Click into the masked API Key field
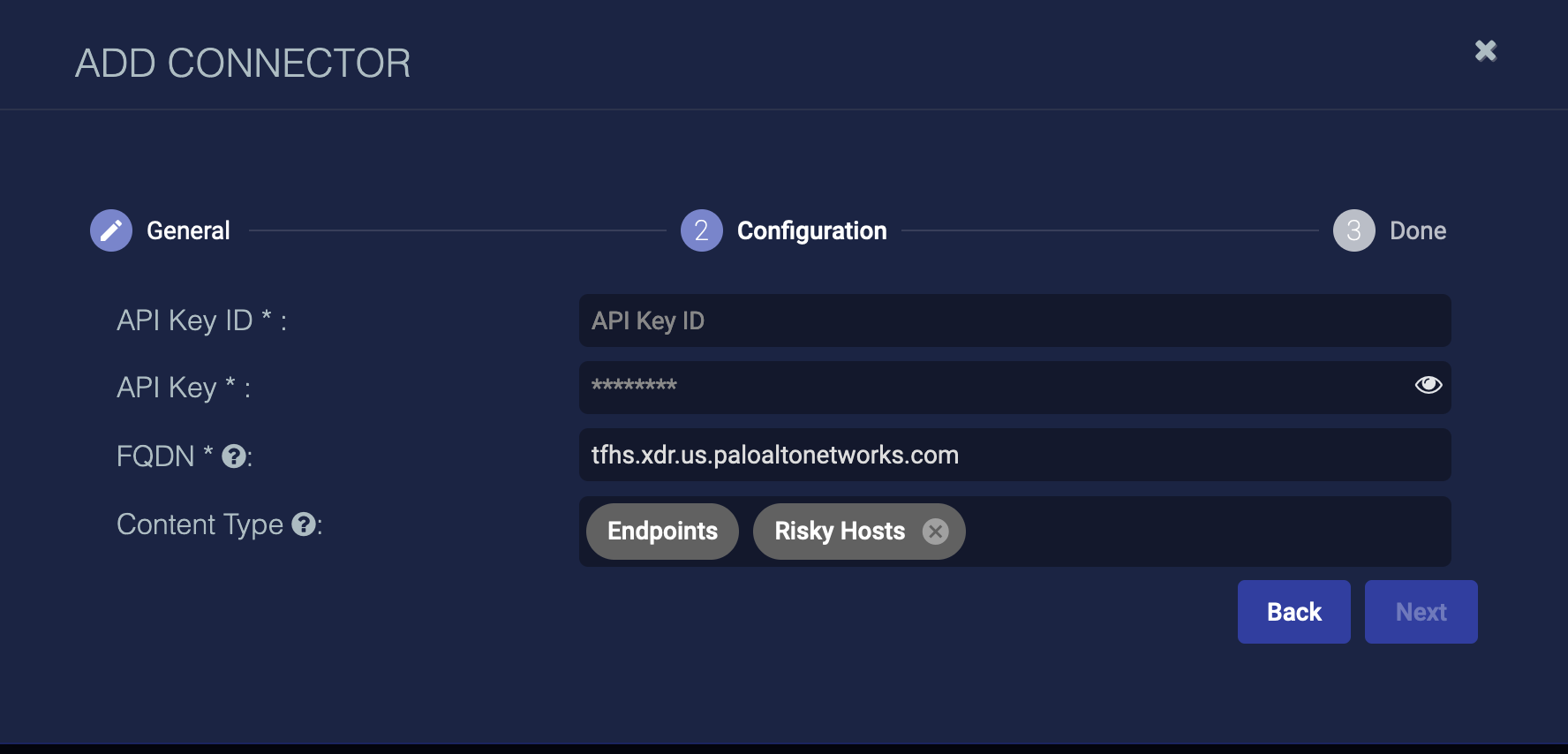1568x754 pixels. coord(989,387)
